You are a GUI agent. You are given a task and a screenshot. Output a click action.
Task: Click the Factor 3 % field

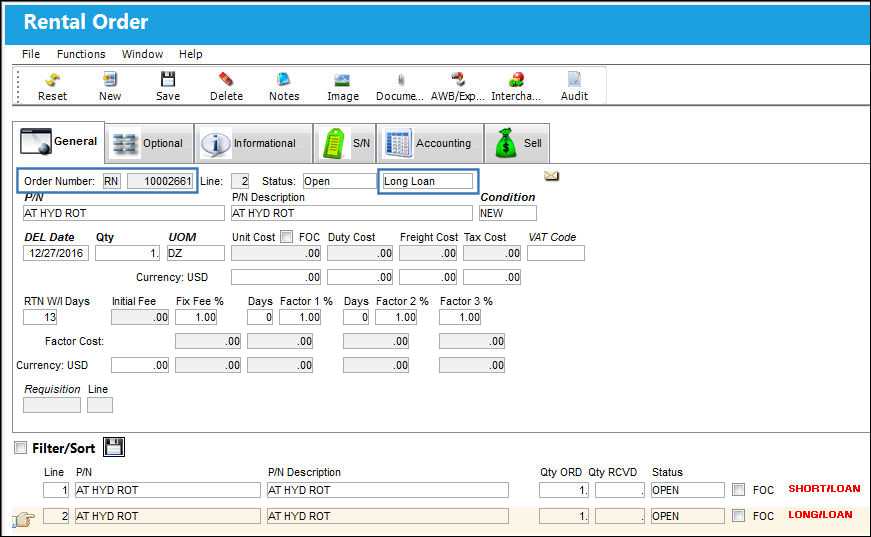click(x=460, y=317)
